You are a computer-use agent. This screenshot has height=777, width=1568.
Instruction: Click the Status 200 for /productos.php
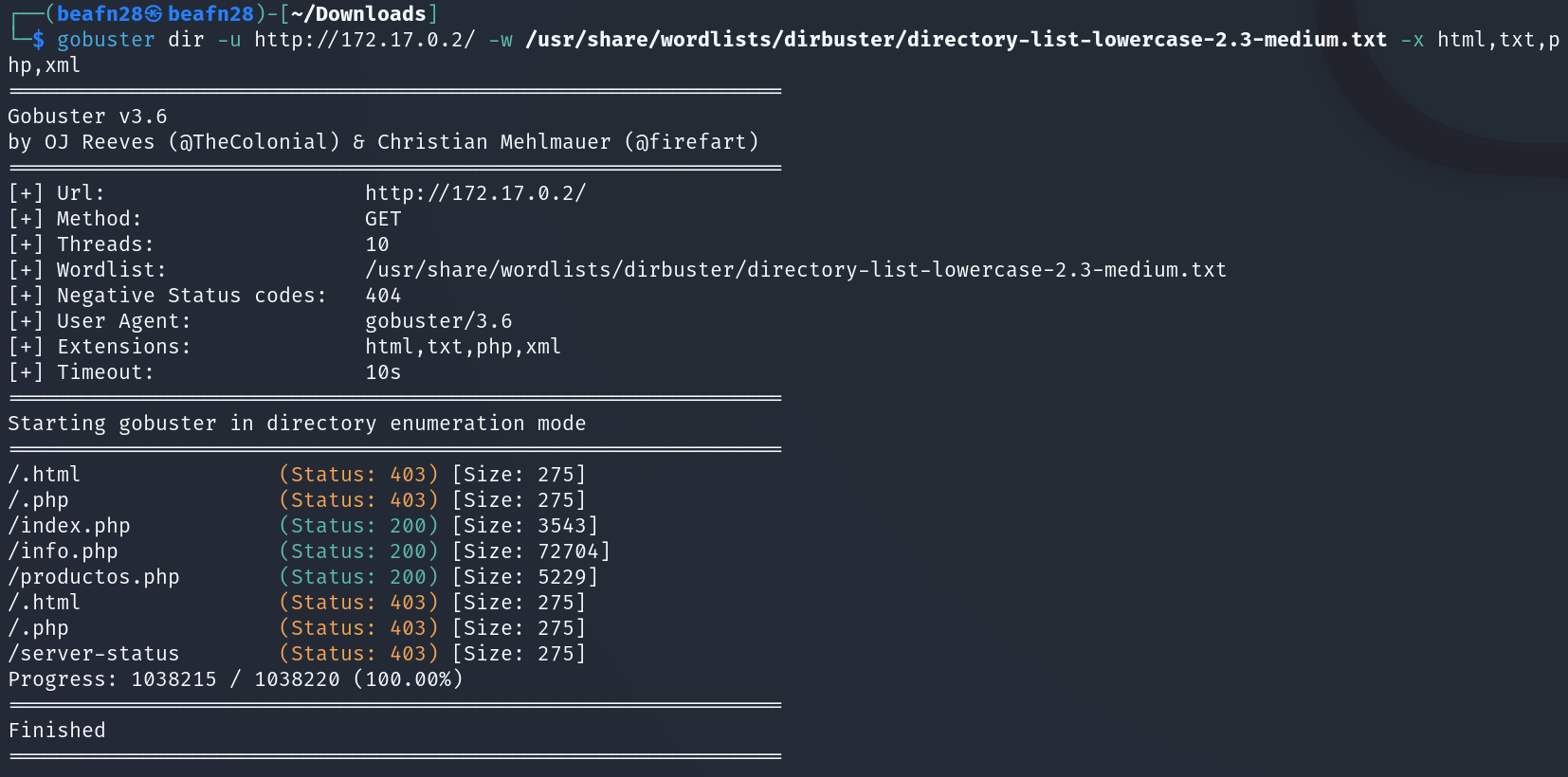click(358, 577)
